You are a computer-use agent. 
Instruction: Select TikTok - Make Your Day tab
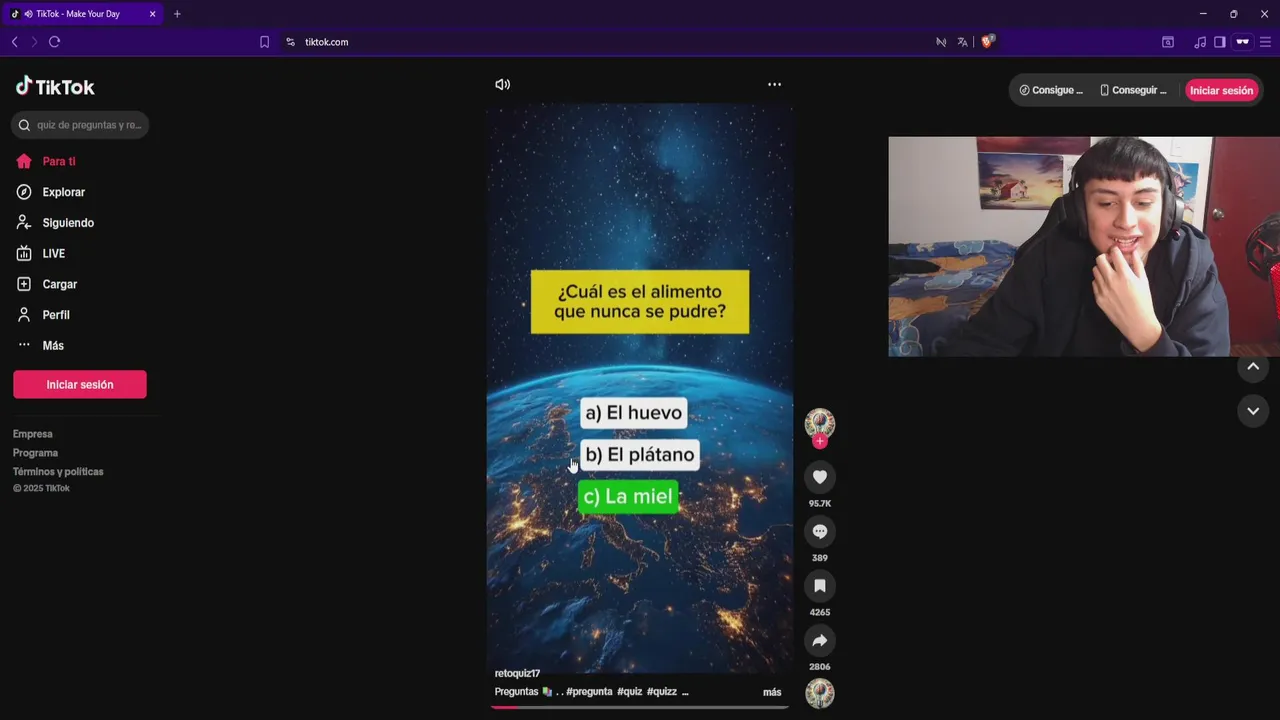click(83, 14)
